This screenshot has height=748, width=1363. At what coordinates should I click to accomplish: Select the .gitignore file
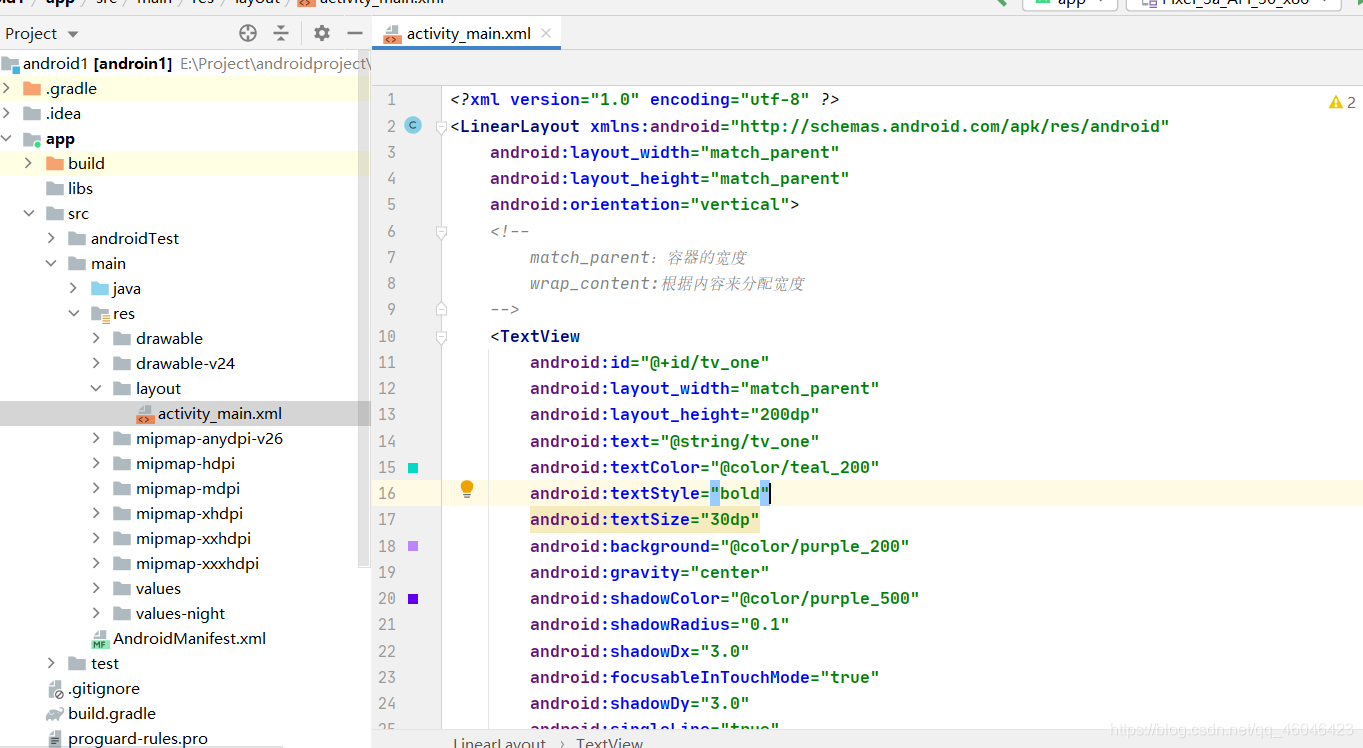[x=185, y=688]
